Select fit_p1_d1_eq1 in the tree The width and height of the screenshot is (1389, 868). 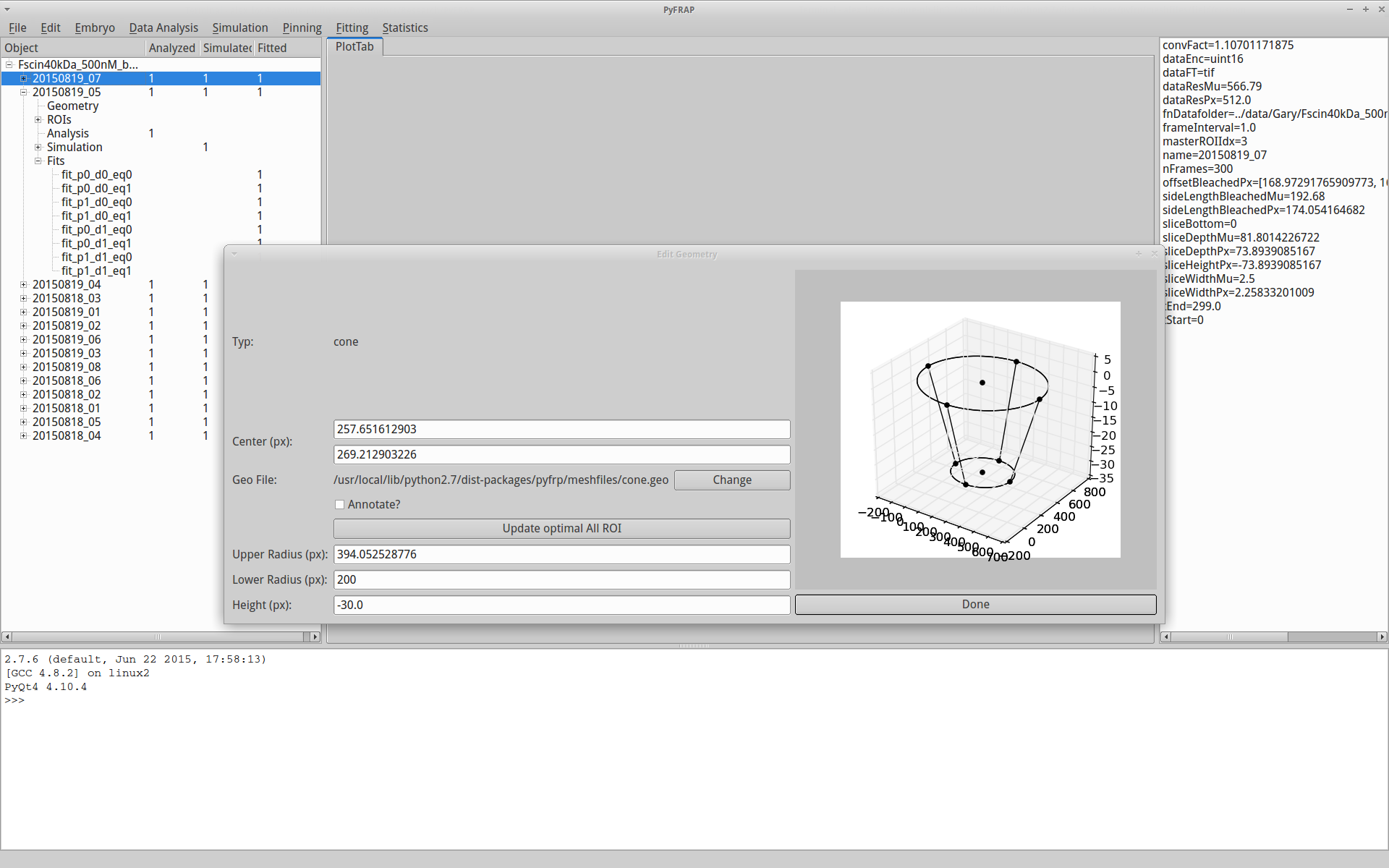(x=97, y=271)
